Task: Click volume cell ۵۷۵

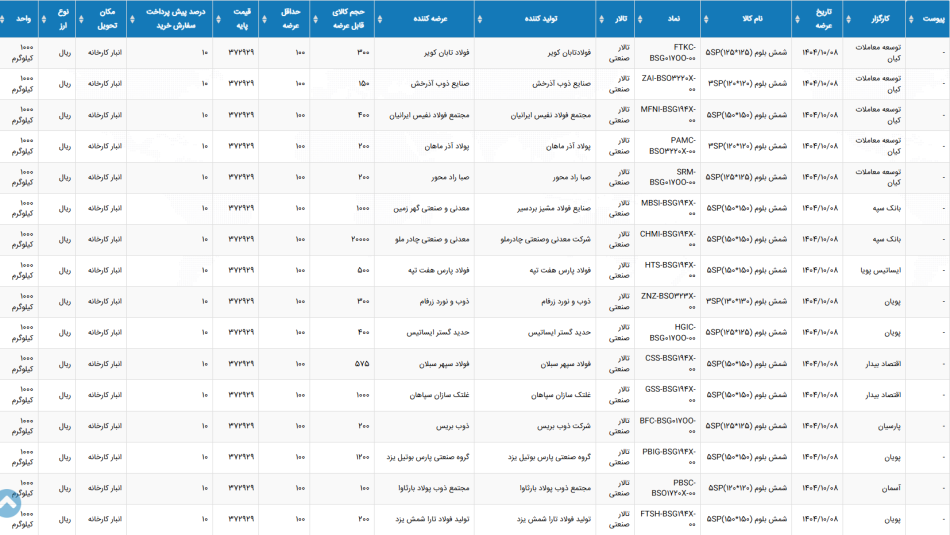Action: pyautogui.click(x=362, y=364)
